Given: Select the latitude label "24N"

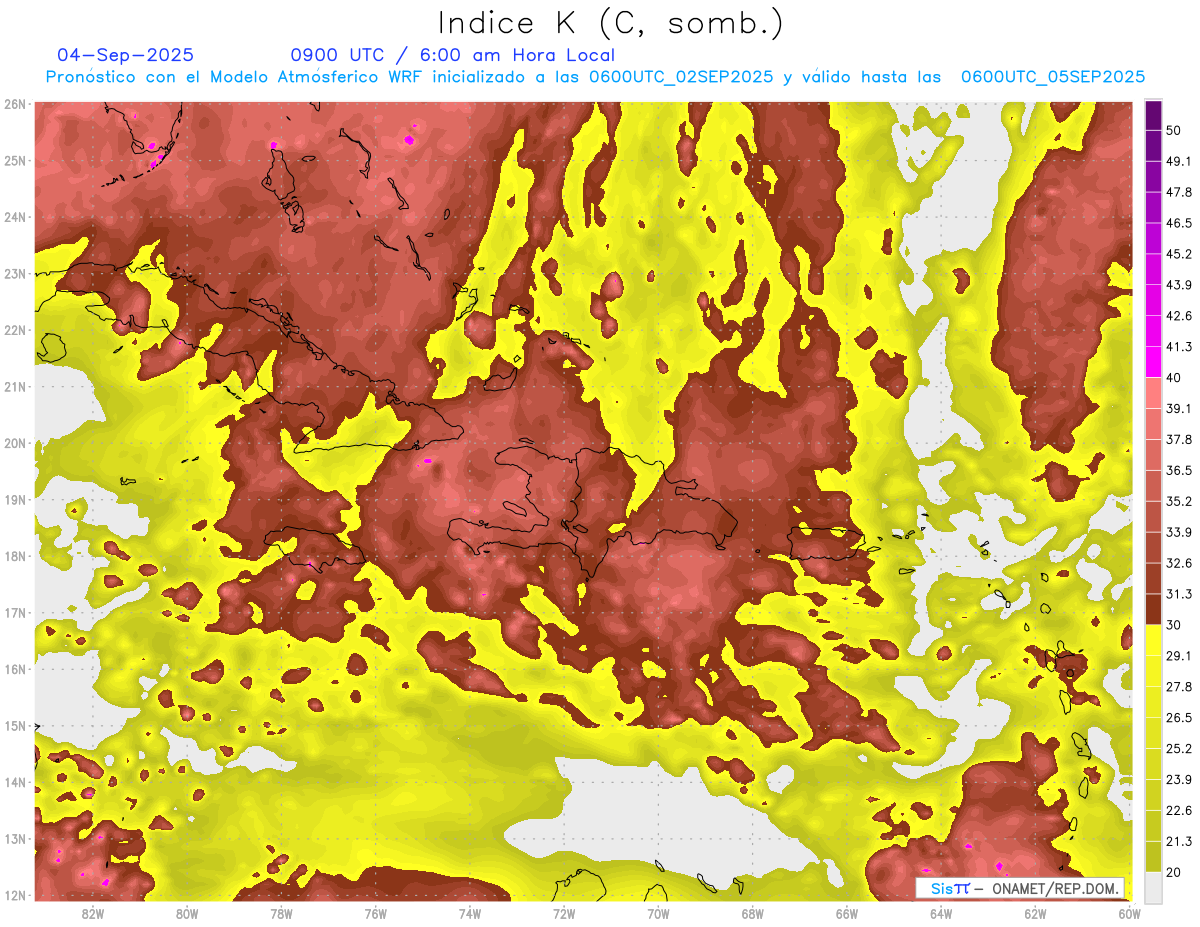Looking at the screenshot, I should click(x=14, y=217).
